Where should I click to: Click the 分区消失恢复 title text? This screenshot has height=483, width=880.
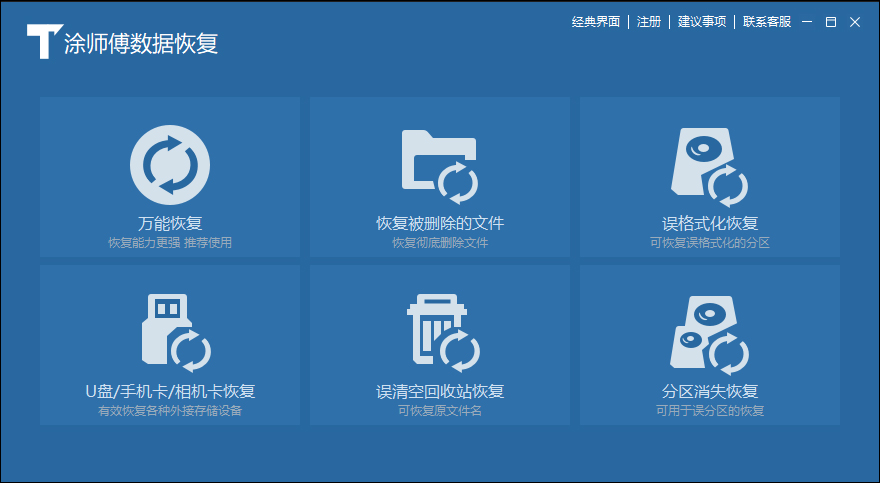[x=710, y=391]
